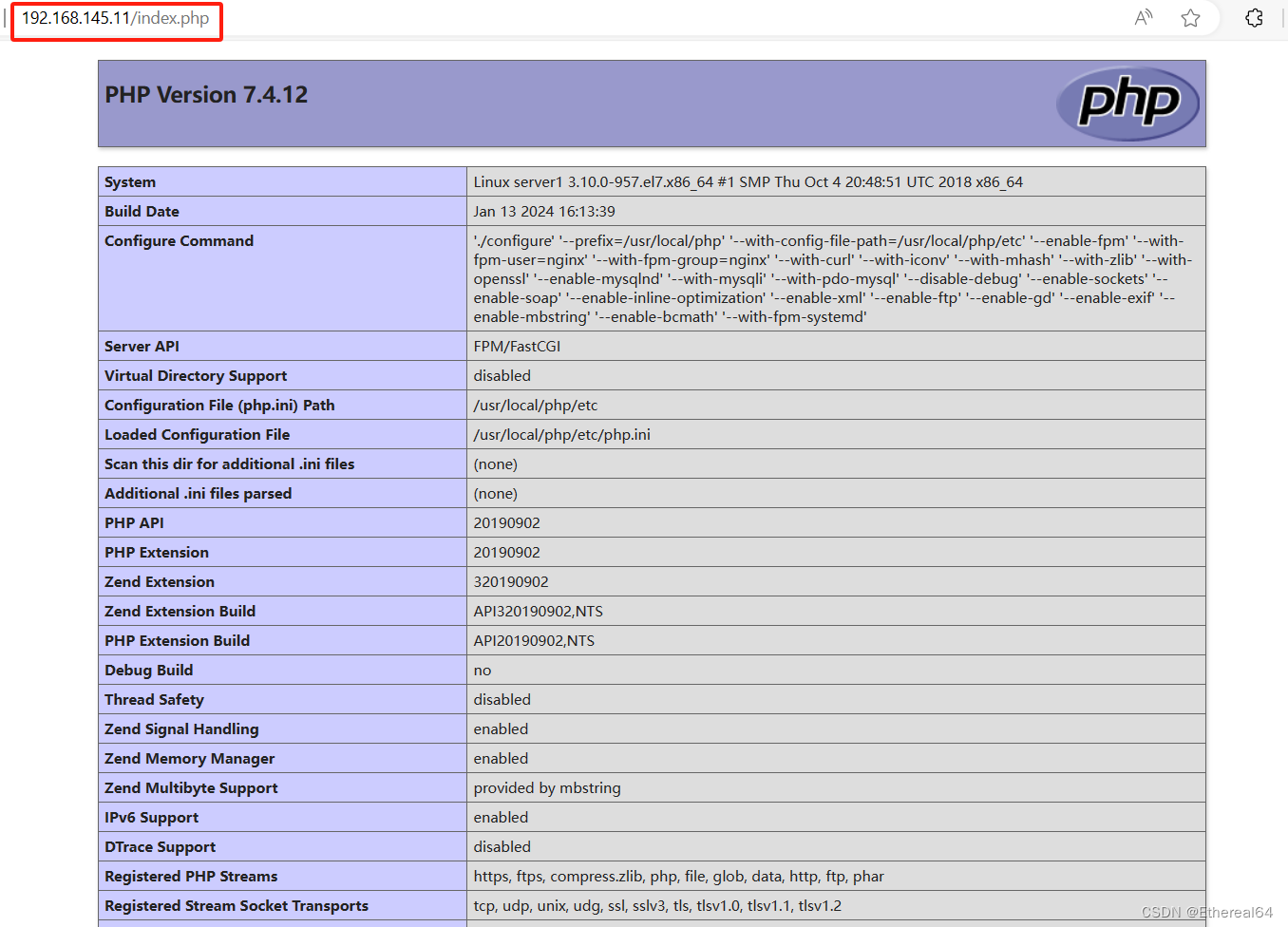Select the 'Server API' row label
1288x927 pixels.
point(142,347)
